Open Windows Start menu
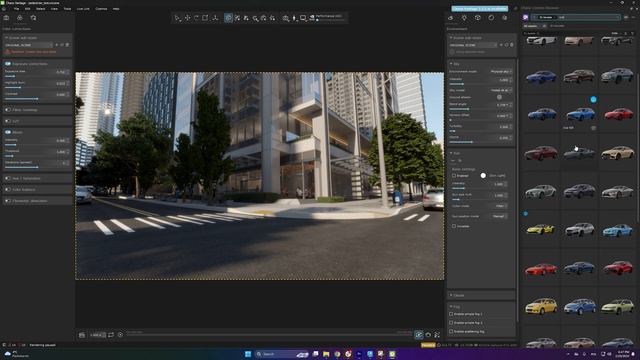Image resolution: width=640 pixels, height=360 pixels. 248,354
